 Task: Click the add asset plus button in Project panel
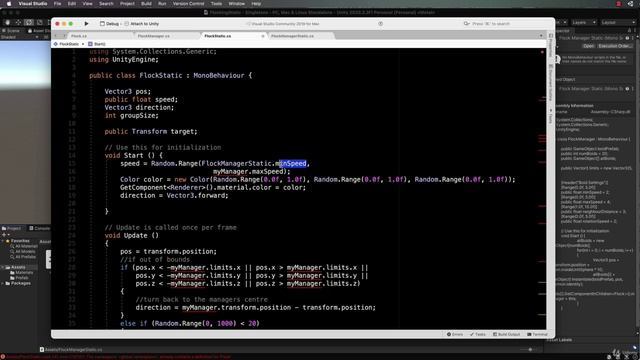[4, 235]
